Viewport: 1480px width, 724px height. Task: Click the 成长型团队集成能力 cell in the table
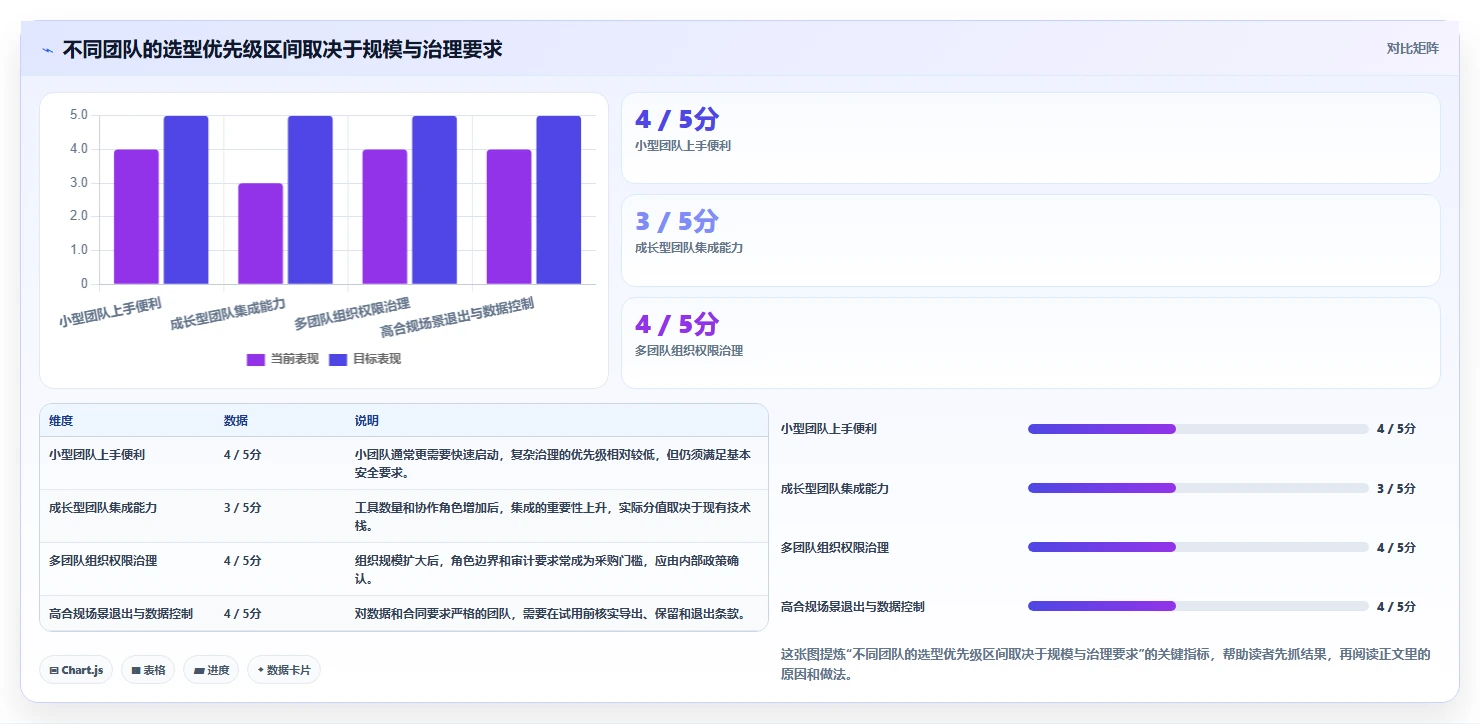coord(103,507)
